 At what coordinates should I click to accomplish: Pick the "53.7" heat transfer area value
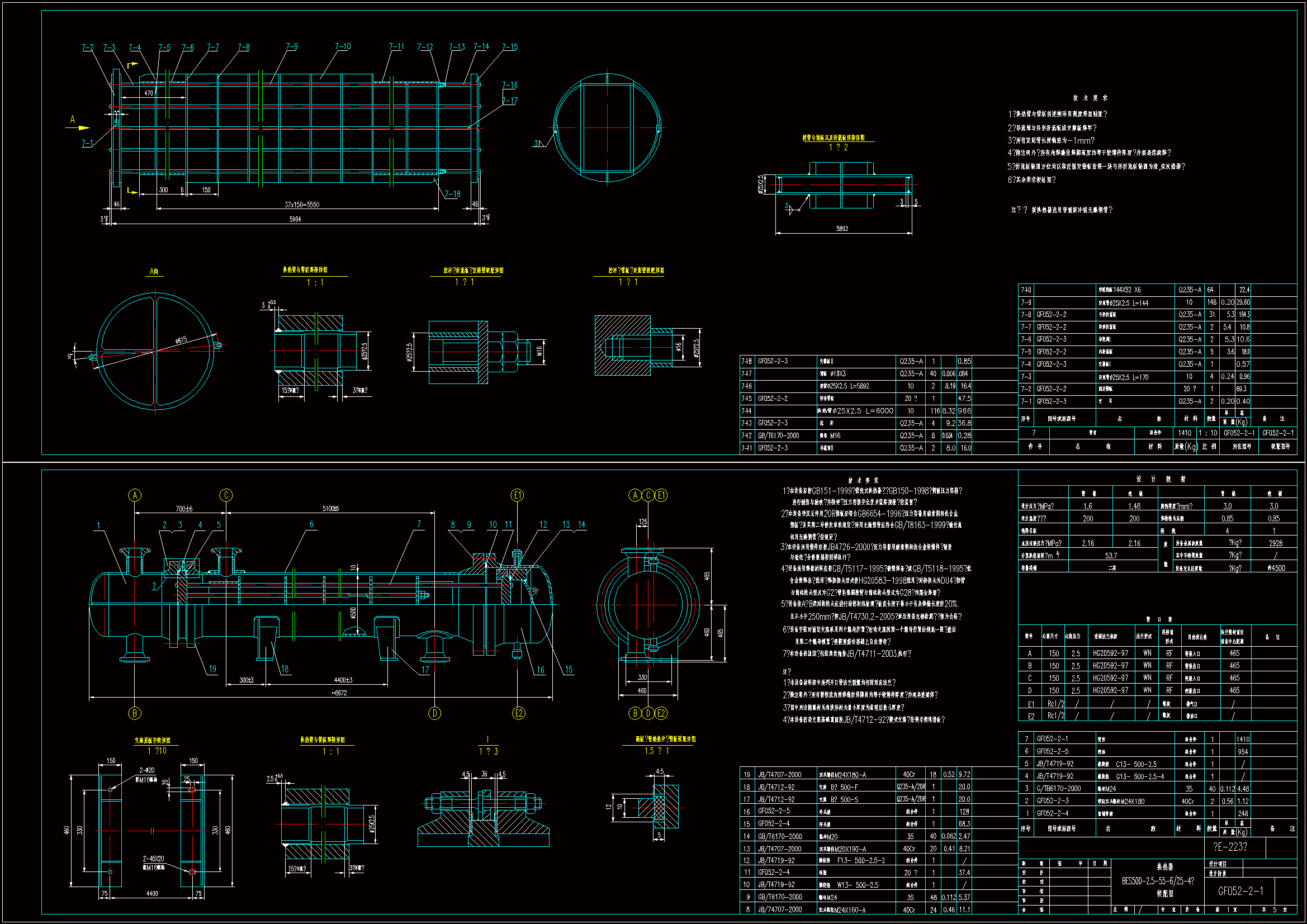[x=1111, y=556]
